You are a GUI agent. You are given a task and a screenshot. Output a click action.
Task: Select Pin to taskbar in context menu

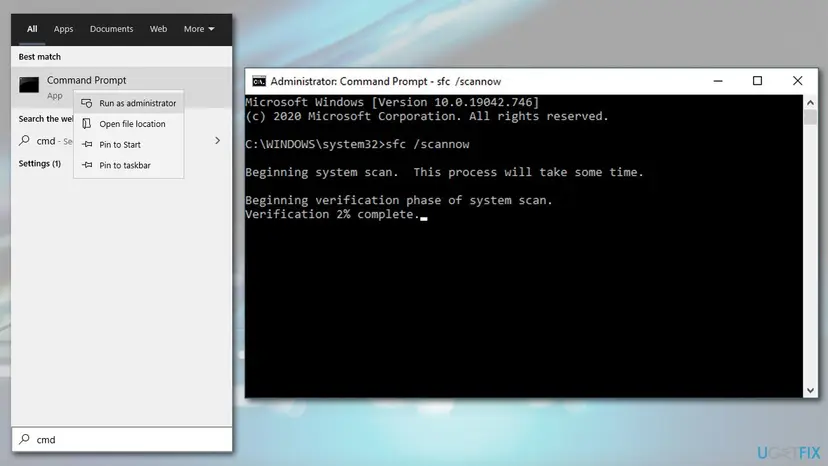[129, 165]
